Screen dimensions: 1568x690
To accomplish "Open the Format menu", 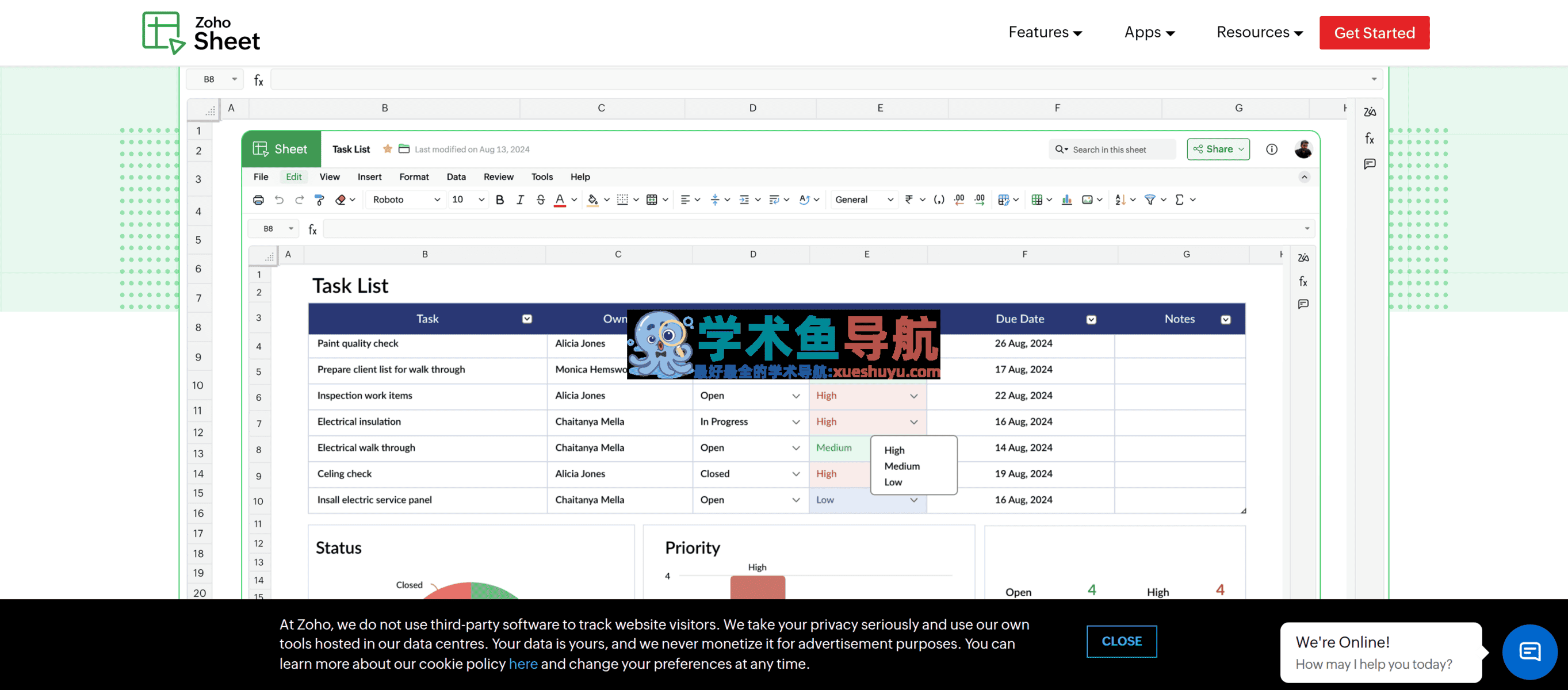I will coord(414,177).
